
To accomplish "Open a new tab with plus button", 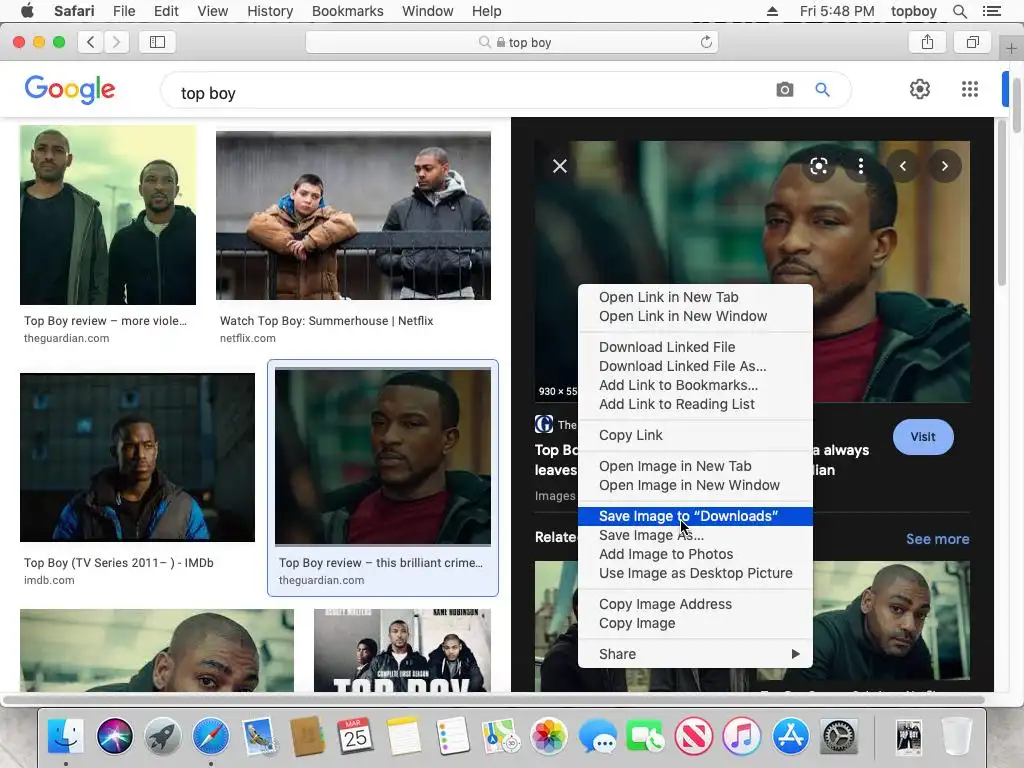I will click(x=1011, y=48).
